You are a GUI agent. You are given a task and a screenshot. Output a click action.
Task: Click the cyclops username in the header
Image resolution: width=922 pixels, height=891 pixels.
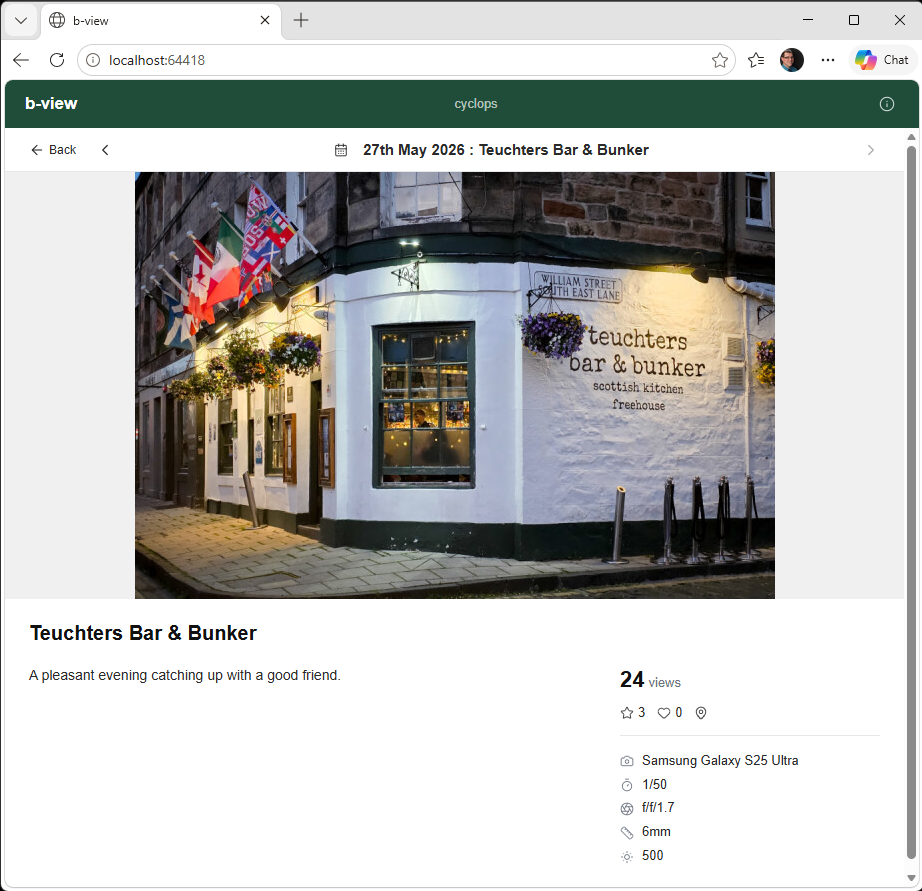coord(476,104)
